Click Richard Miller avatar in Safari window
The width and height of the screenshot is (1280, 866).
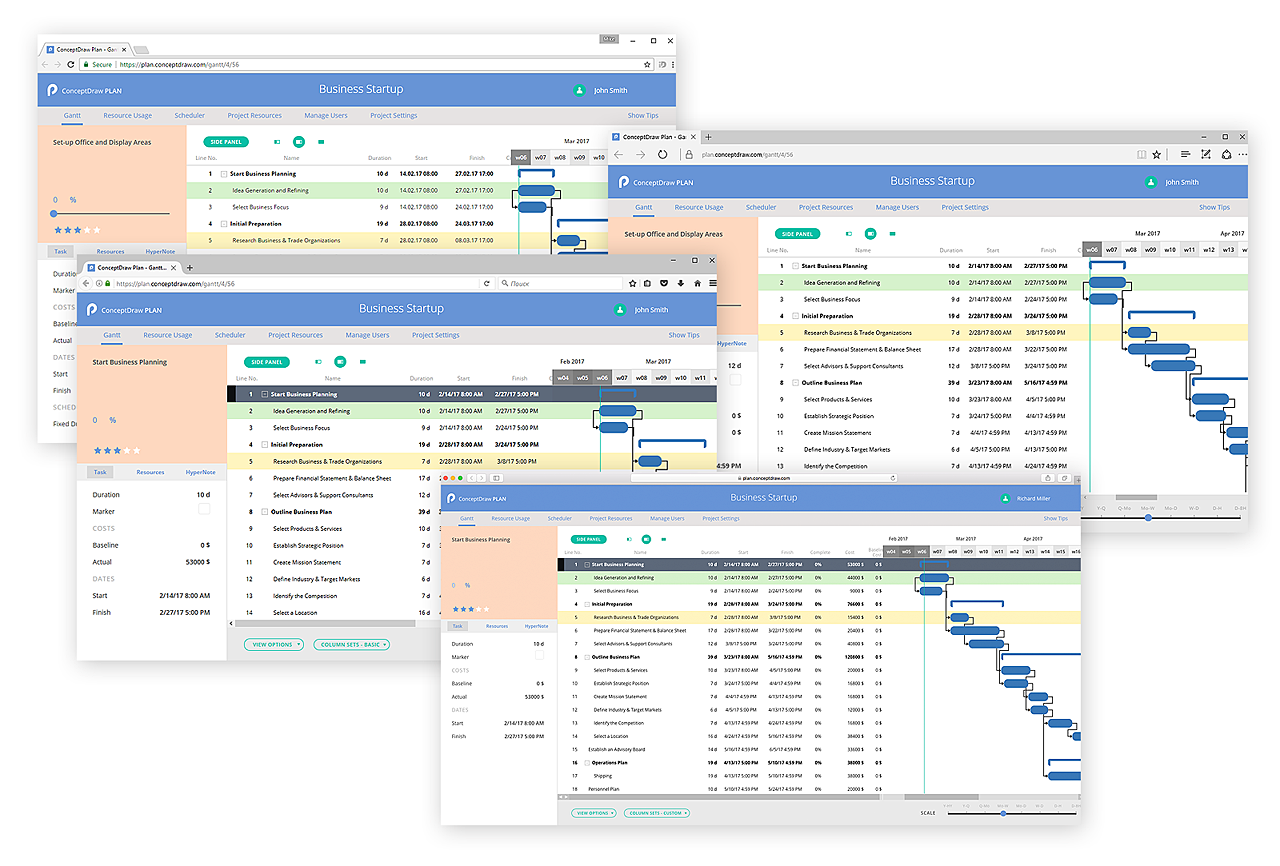pos(1006,498)
